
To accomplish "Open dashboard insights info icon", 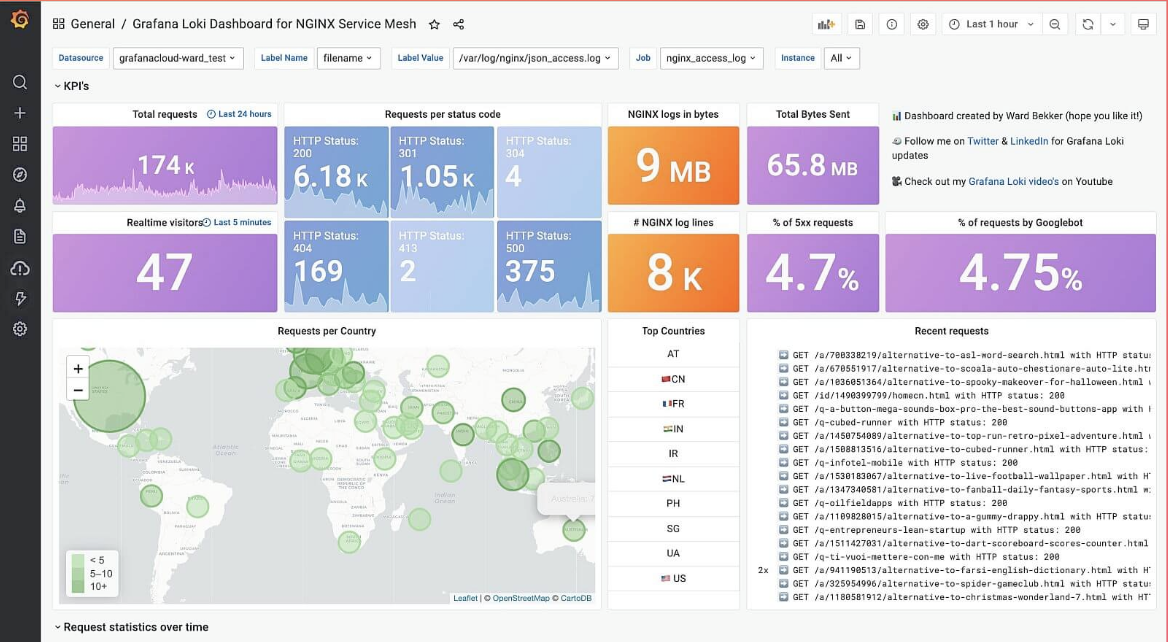I will click(x=892, y=25).
